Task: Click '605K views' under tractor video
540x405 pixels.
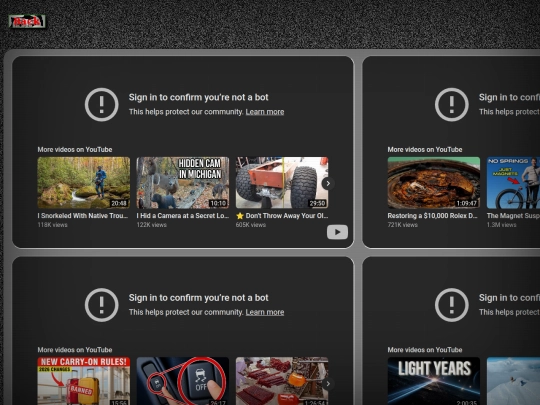Action: coord(251,225)
